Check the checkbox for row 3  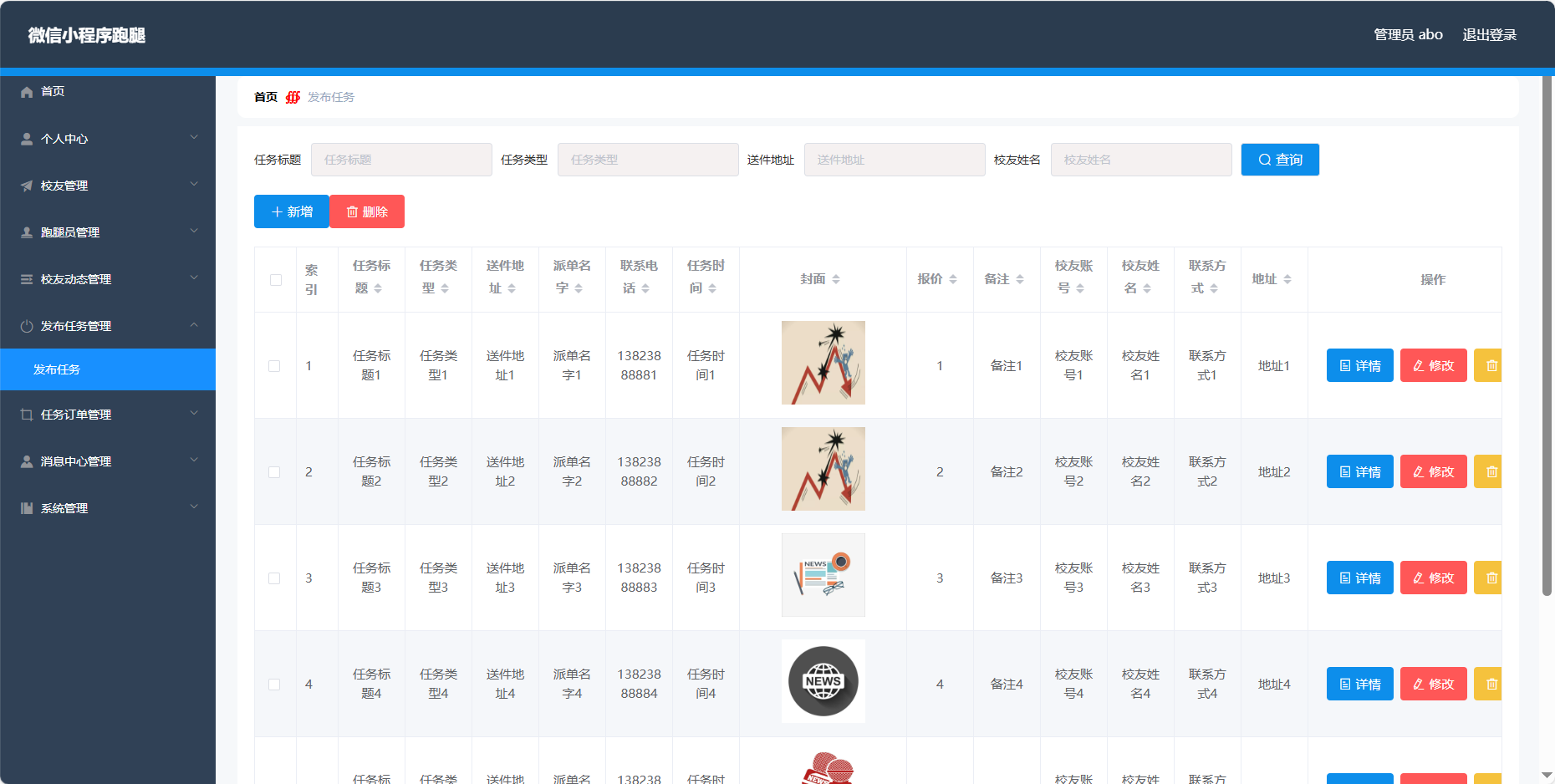click(274, 578)
